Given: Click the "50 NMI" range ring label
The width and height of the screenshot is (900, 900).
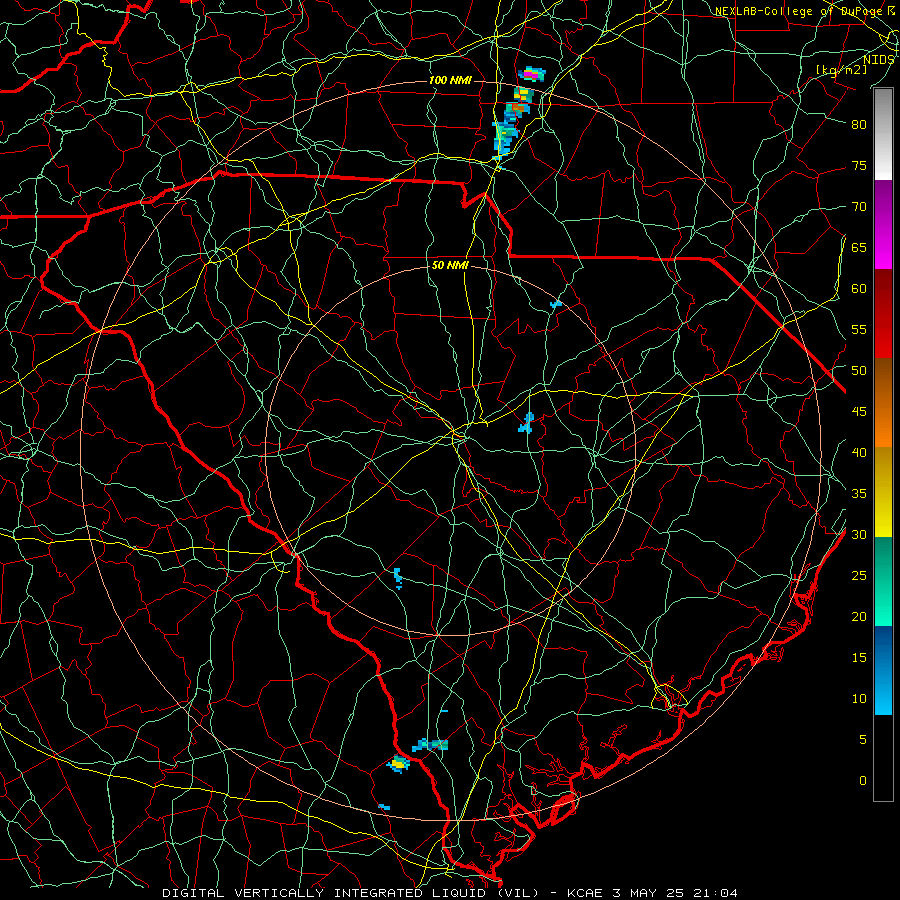Looking at the screenshot, I should pos(450,265).
